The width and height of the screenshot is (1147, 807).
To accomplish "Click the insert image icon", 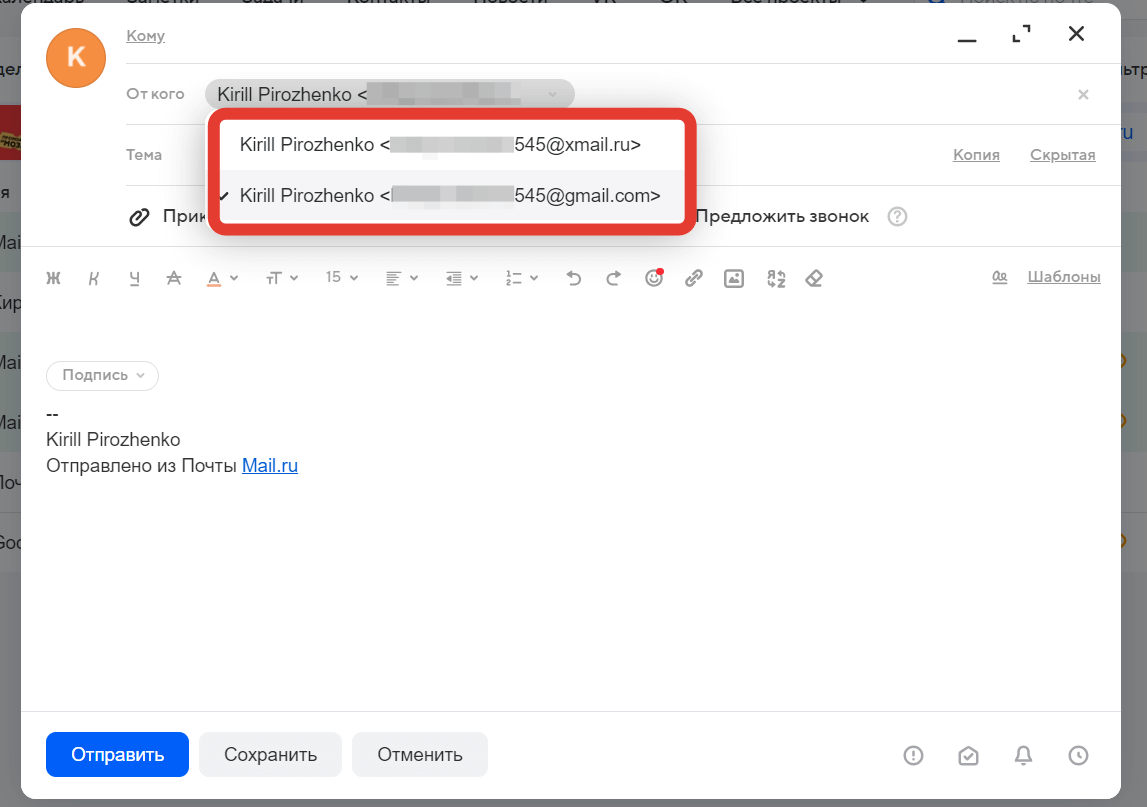I will click(x=734, y=278).
